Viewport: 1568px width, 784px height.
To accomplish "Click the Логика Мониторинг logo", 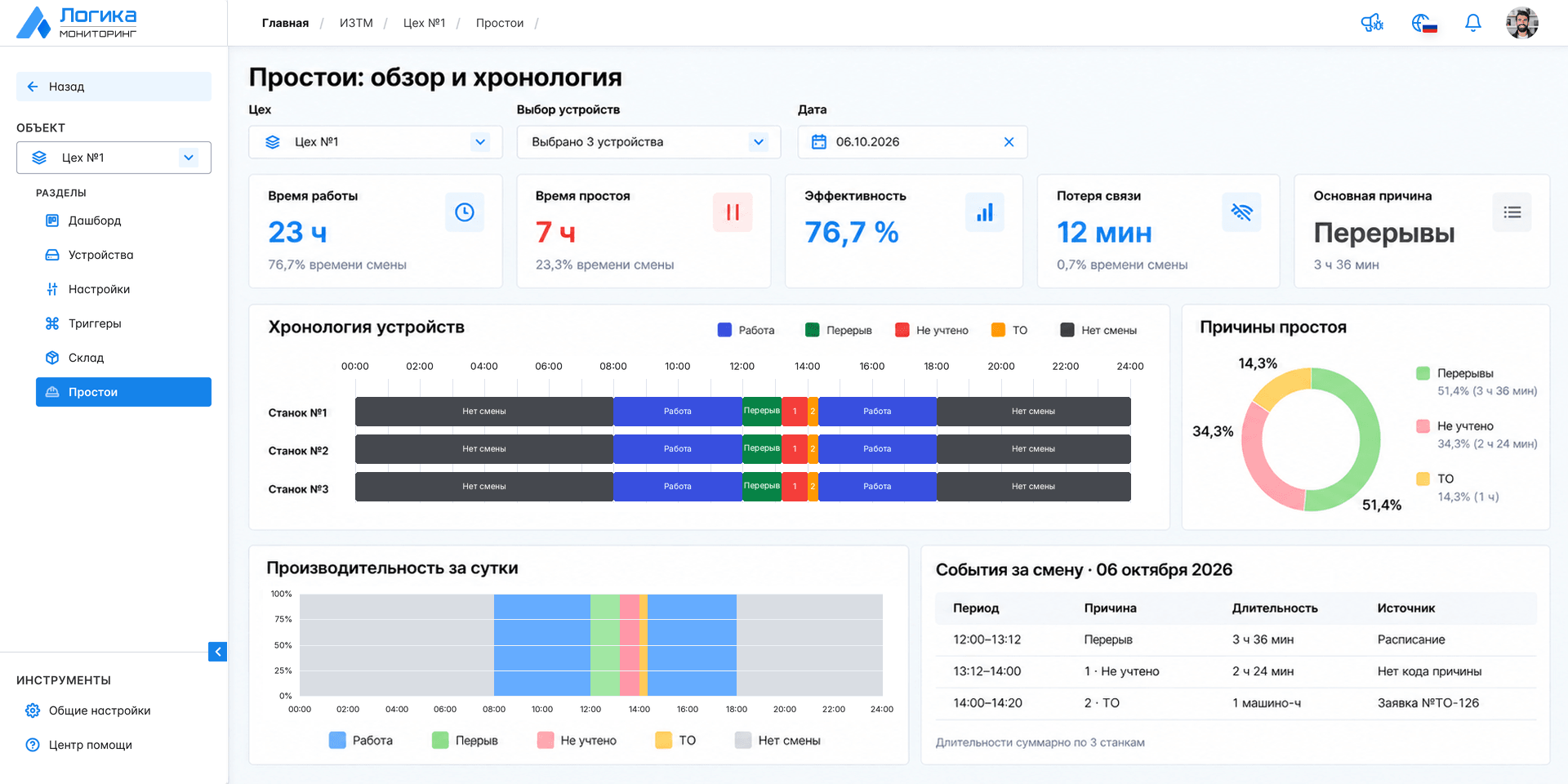I will click(77, 23).
